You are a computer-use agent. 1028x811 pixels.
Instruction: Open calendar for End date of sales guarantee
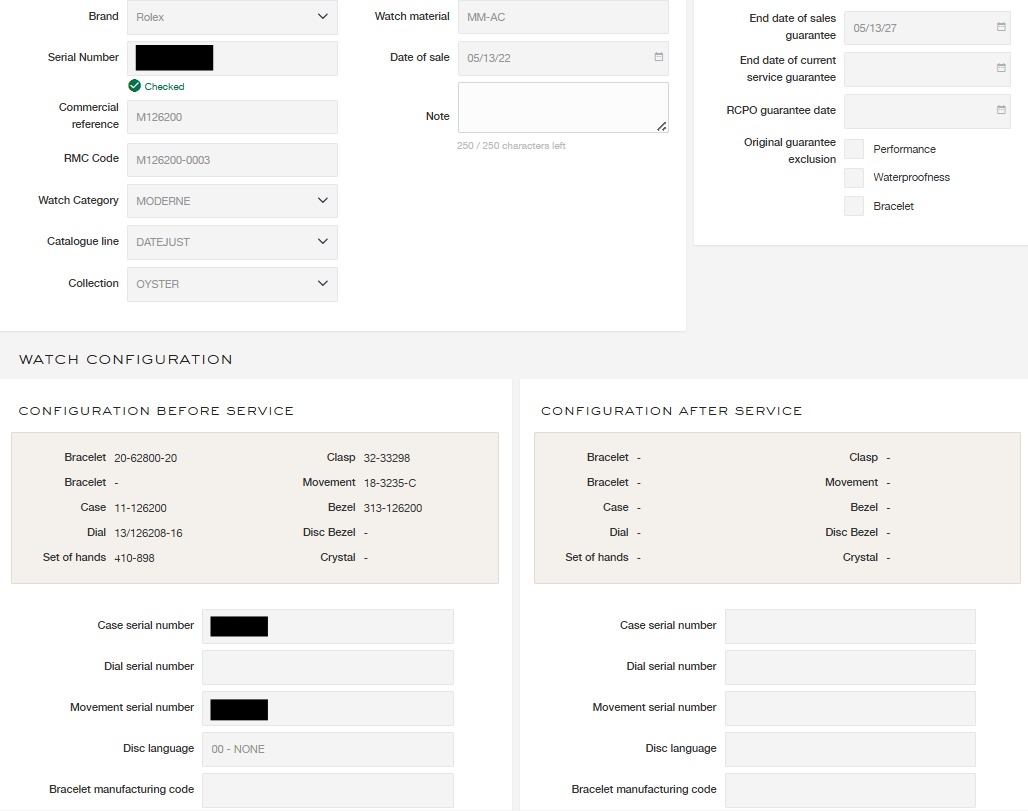pyautogui.click(x=1001, y=27)
